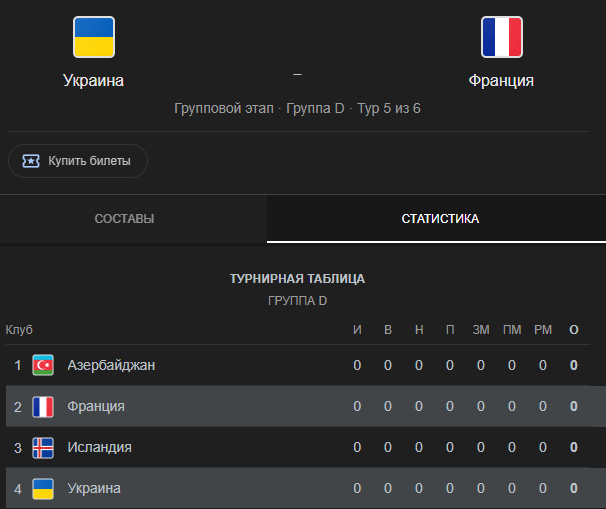Click Iceland flag in standings table
The height and width of the screenshot is (509, 606).
43,448
